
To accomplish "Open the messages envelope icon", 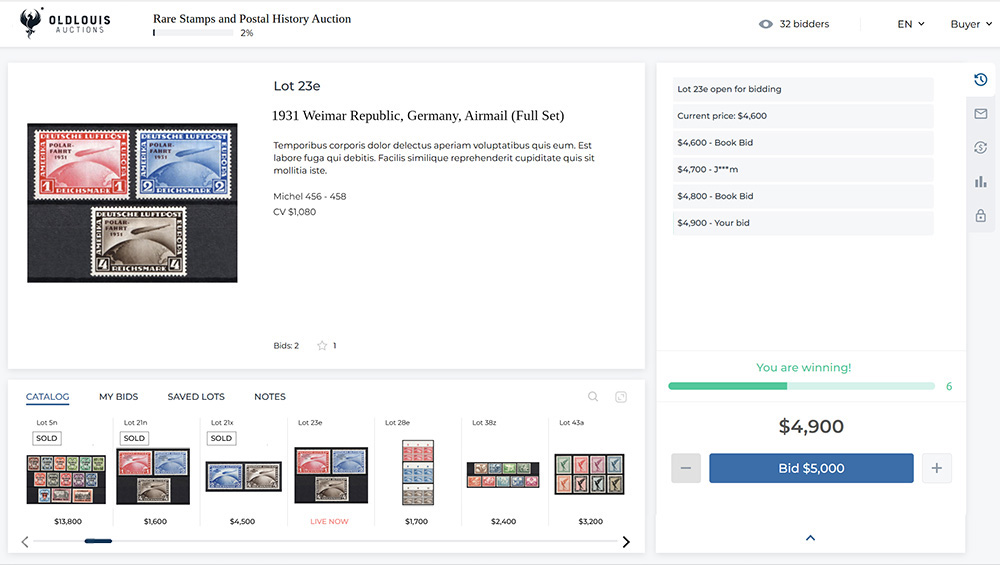I will [x=980, y=114].
